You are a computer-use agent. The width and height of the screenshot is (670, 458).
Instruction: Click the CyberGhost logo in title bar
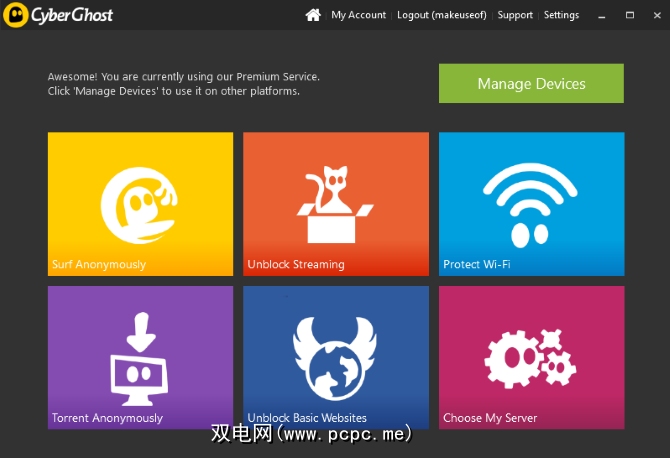pyautogui.click(x=58, y=15)
